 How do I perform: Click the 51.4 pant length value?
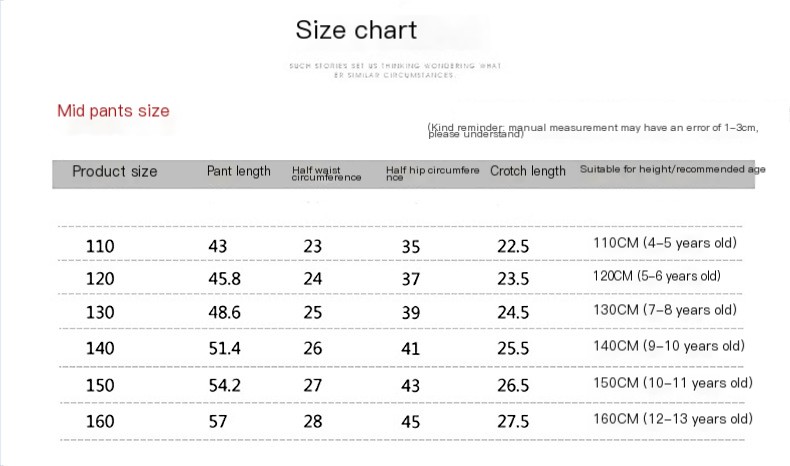tap(224, 347)
